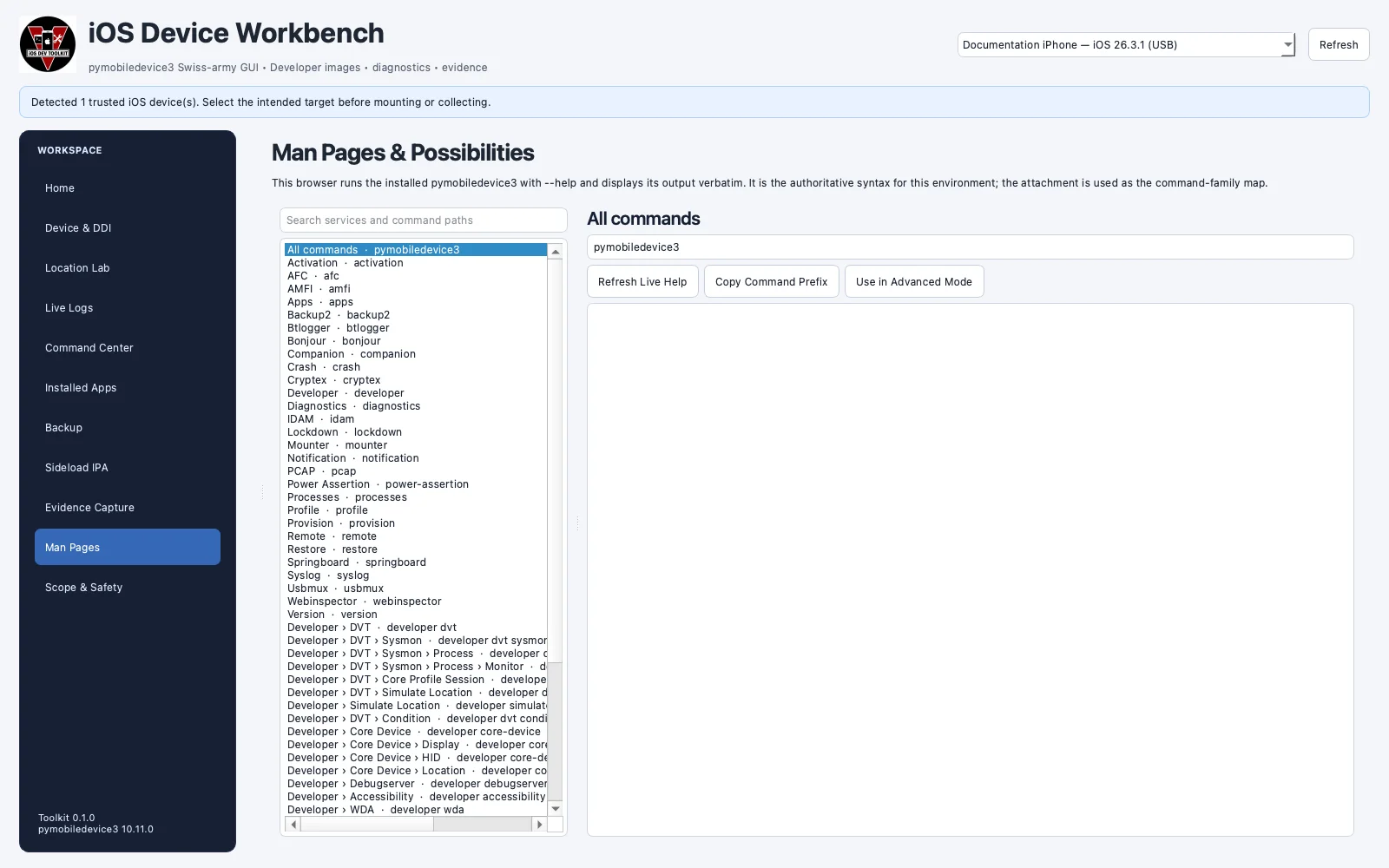
Task: Focus the search services and command paths field
Action: pyautogui.click(x=424, y=220)
